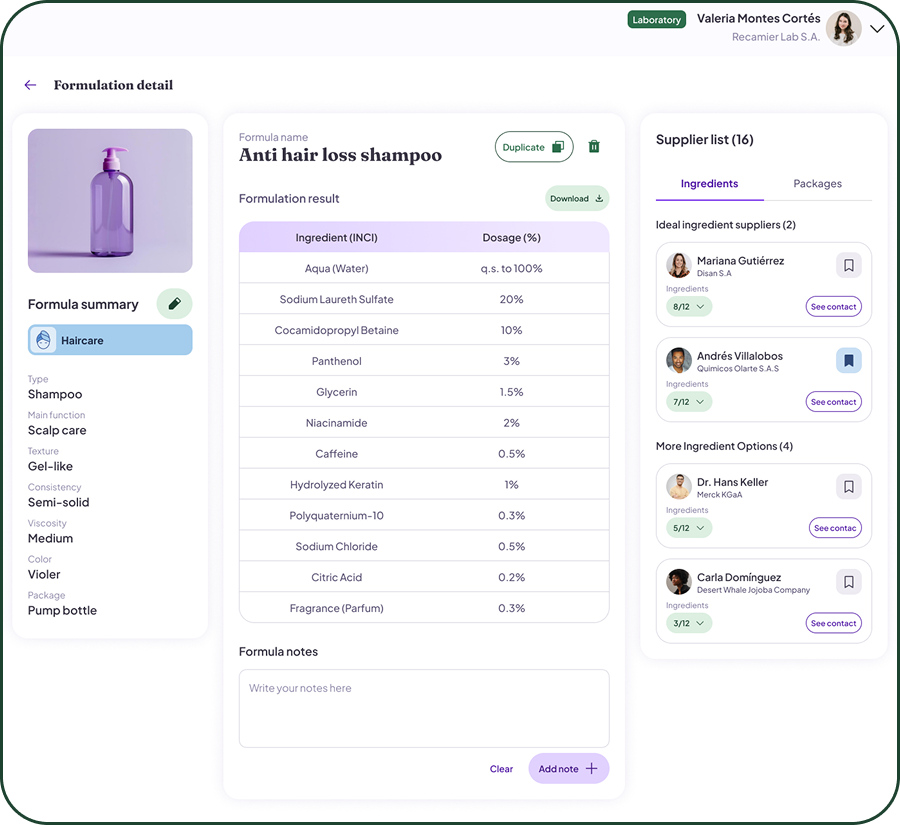This screenshot has height=825, width=900.
Task: Click Valeria Montes Cortés profile avatar
Action: 843,28
